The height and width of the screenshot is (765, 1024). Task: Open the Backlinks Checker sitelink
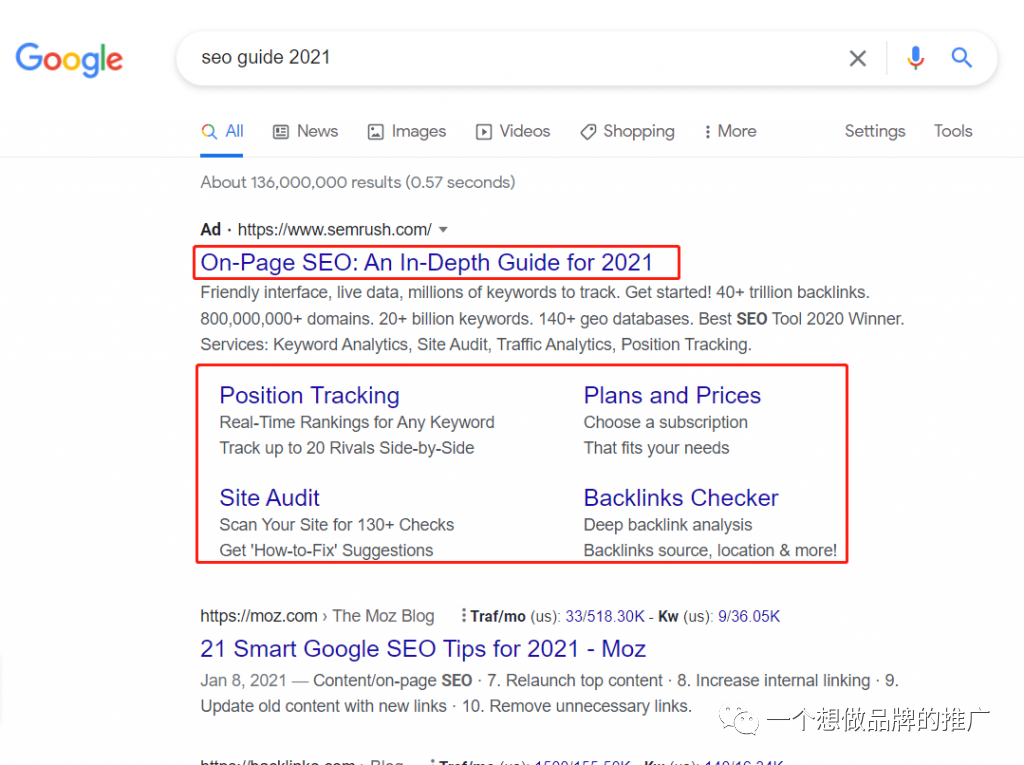[681, 498]
